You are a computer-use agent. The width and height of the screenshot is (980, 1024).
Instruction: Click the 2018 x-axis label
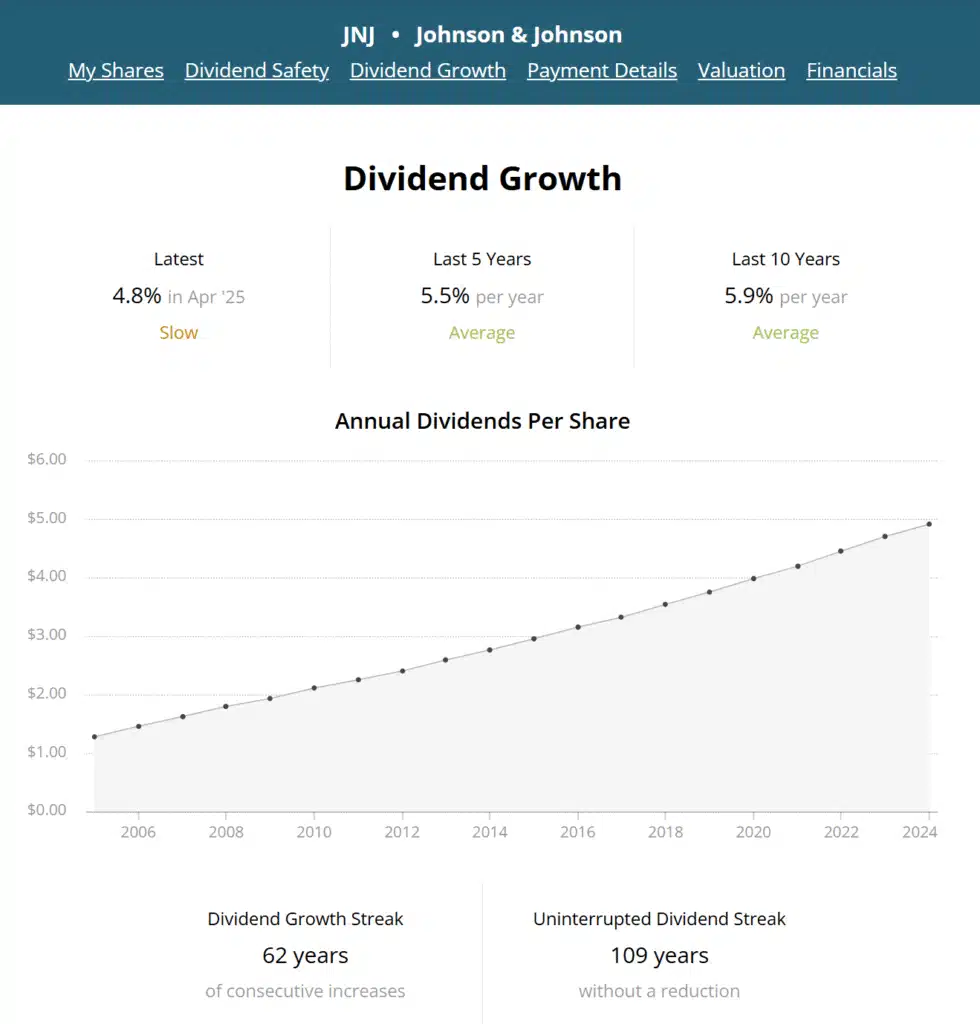665,832
